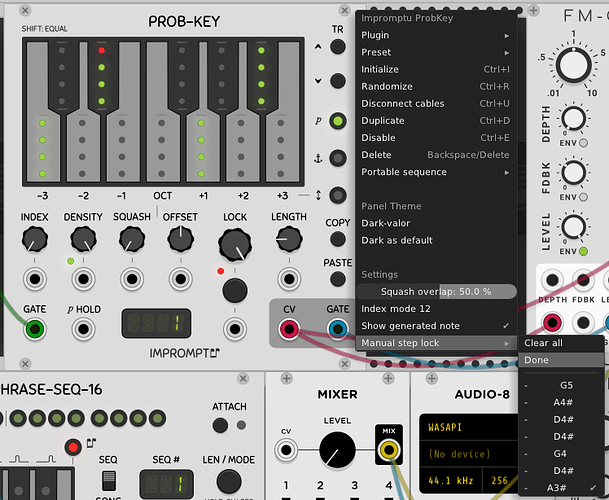This screenshot has height=500, width=609.
Task: Select Disable in the context menu
Action: tap(436, 138)
